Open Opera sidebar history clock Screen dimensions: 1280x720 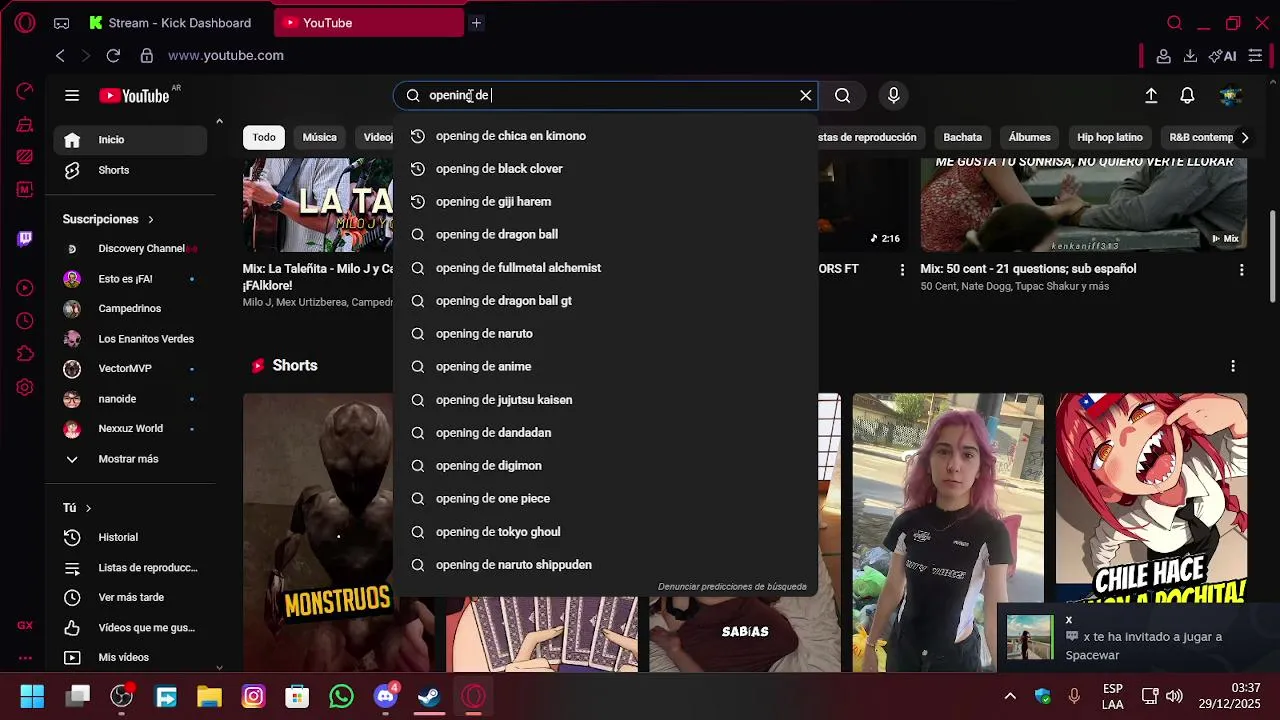(x=25, y=321)
